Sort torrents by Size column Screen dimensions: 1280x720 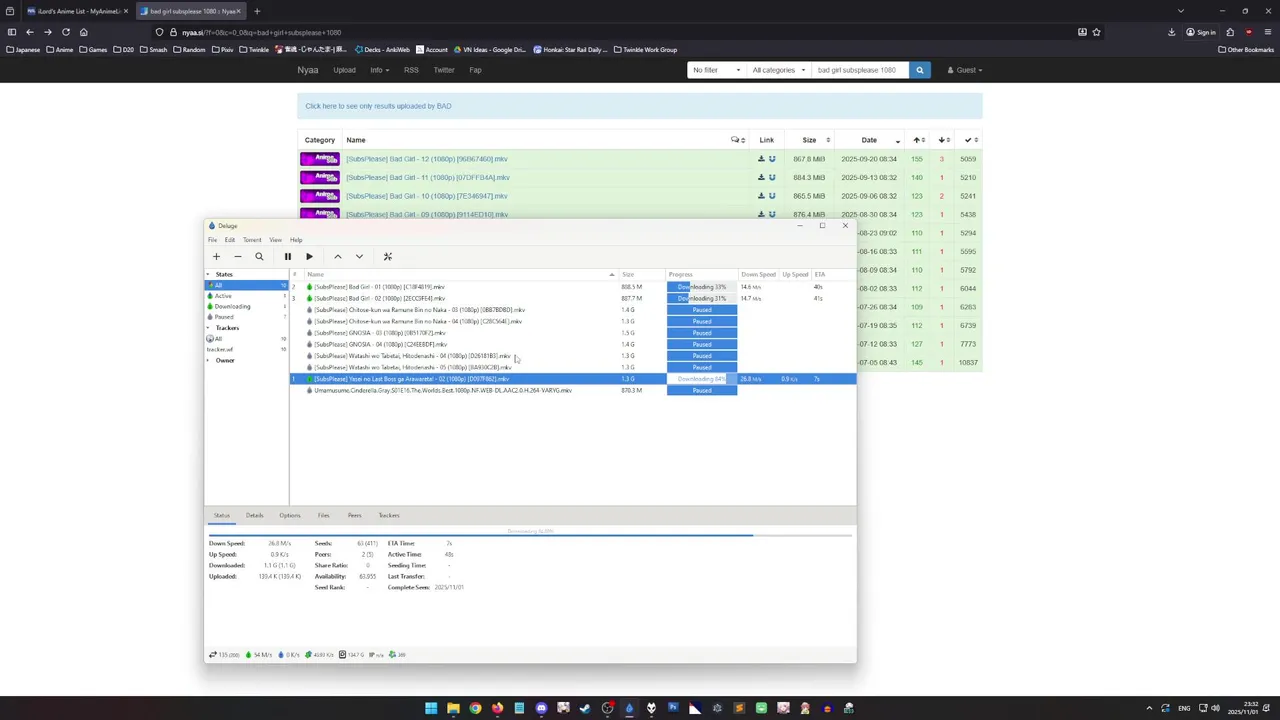[642, 274]
